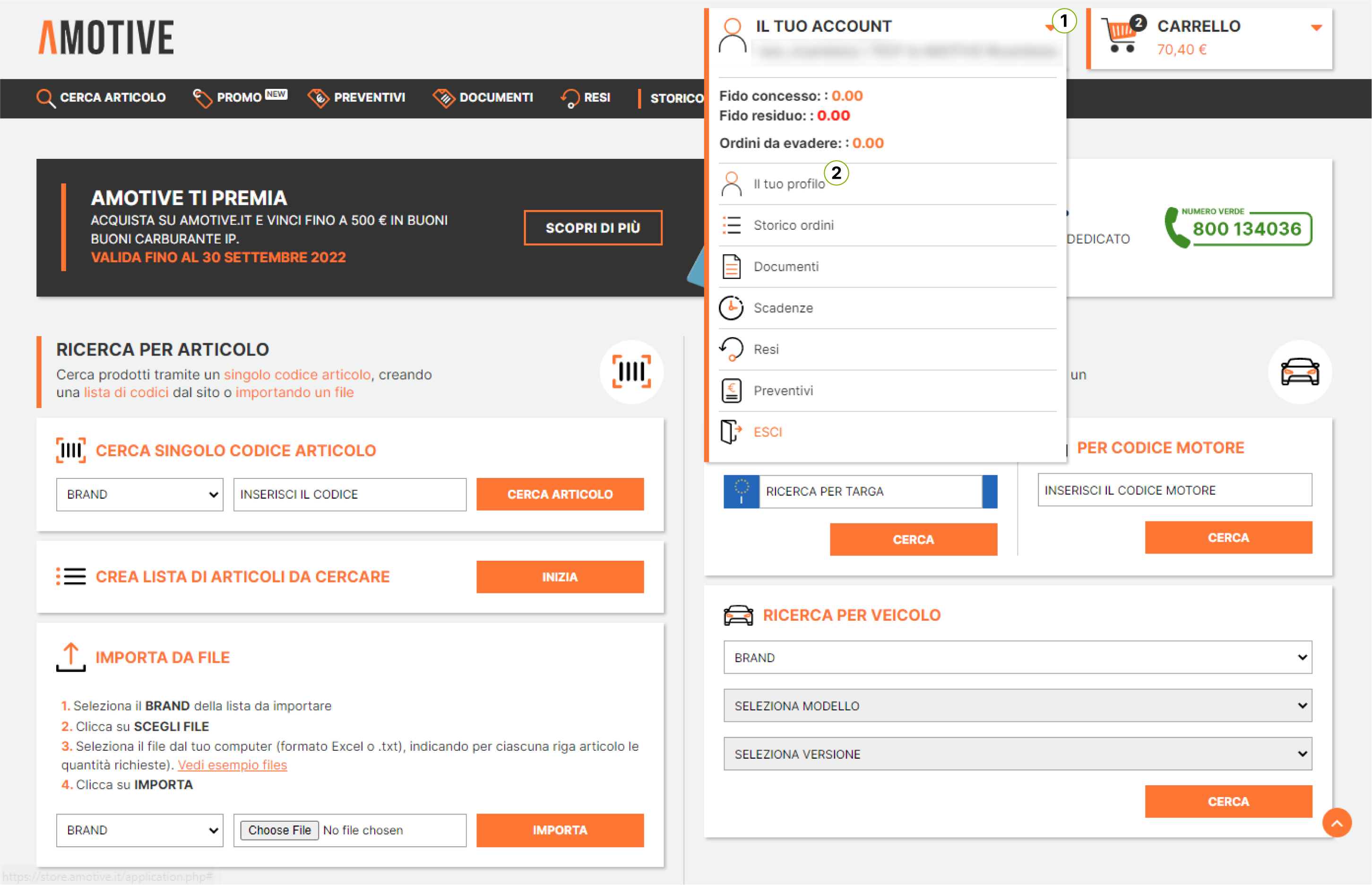Click the Scopri di più button
The height and width of the screenshot is (885, 1372).
pos(592,227)
